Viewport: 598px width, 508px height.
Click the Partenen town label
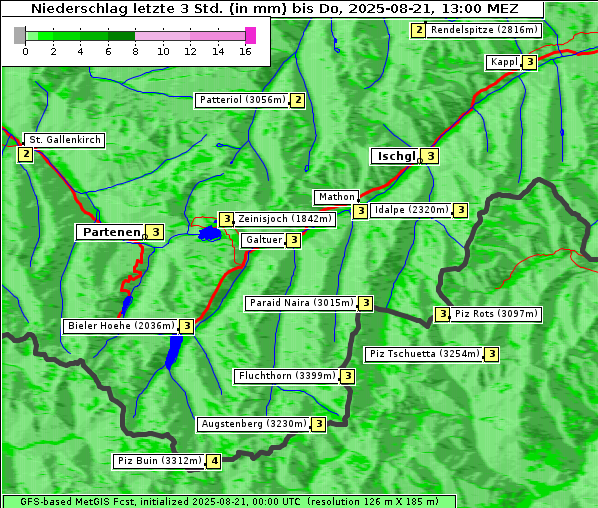112,232
